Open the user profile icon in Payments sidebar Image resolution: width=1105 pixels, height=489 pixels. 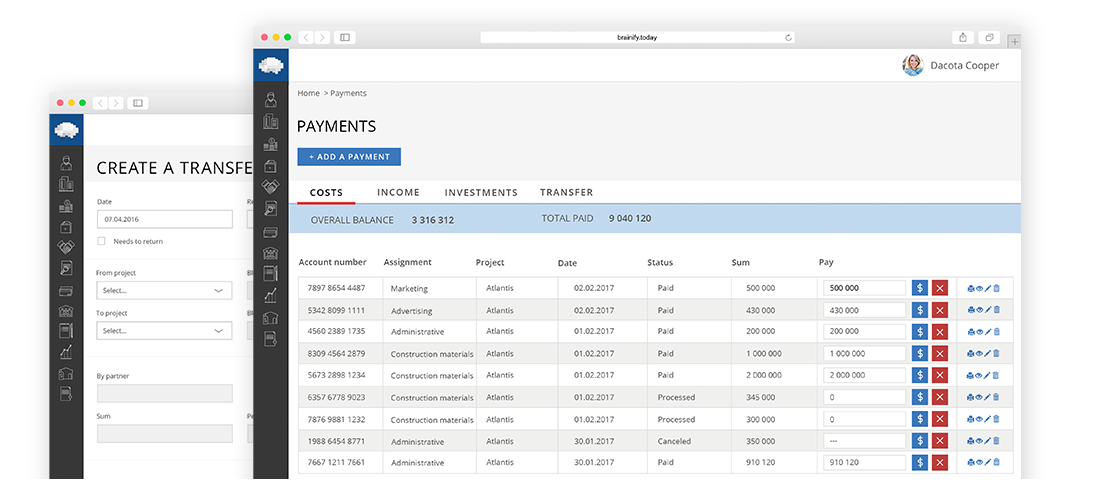pos(271,99)
